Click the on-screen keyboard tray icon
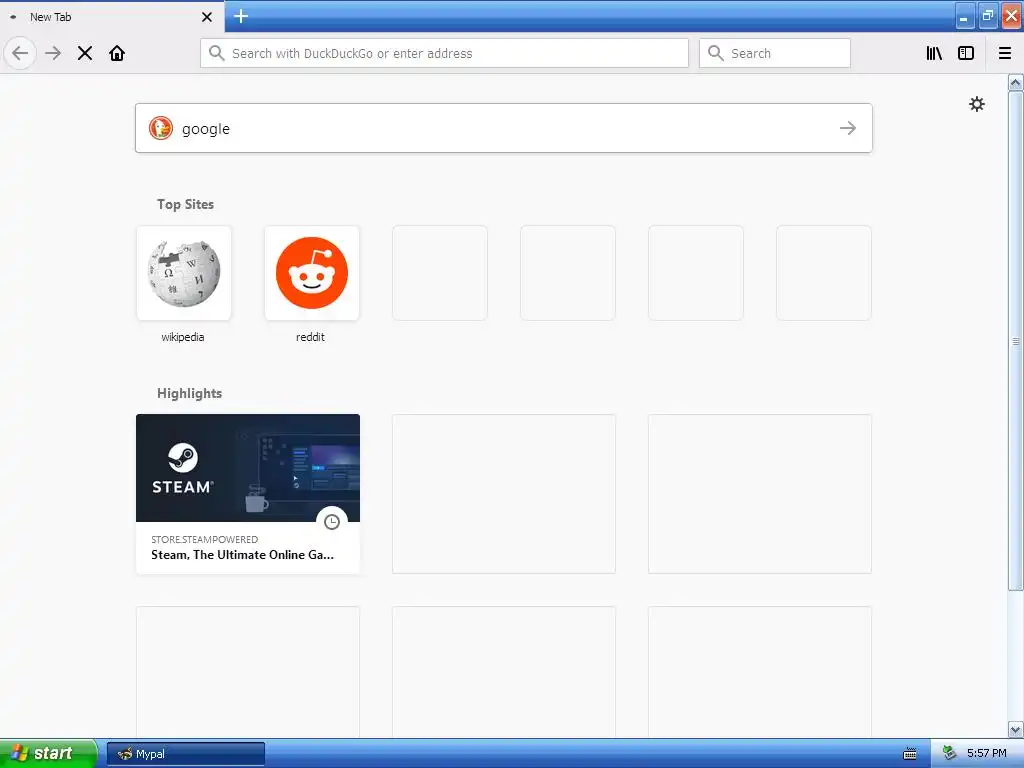This screenshot has height=768, width=1024. coord(910,754)
